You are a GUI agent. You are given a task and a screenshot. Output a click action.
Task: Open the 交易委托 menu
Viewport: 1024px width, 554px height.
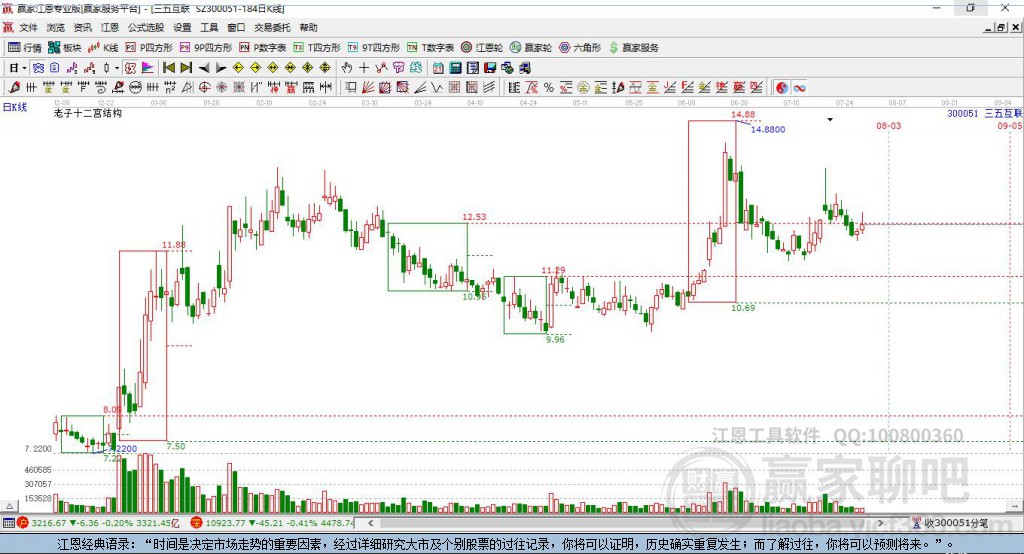pyautogui.click(x=272, y=27)
